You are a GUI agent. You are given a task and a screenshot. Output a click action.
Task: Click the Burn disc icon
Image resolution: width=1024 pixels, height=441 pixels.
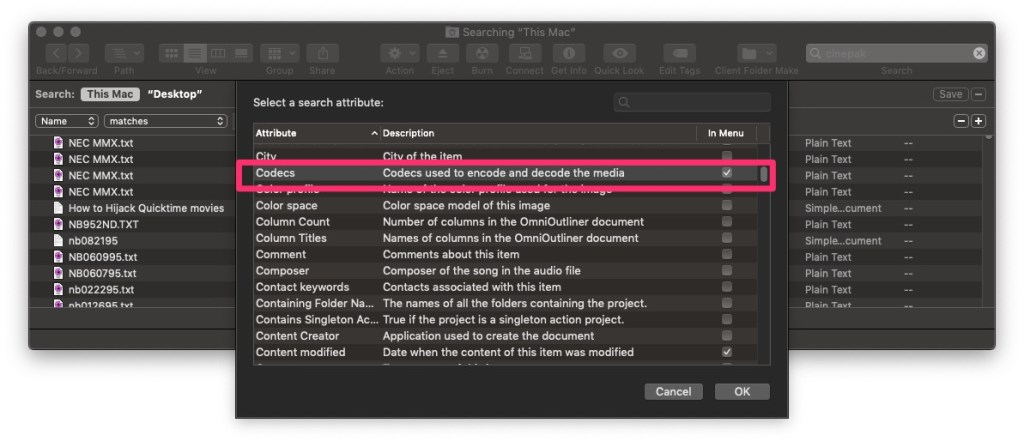pos(480,53)
